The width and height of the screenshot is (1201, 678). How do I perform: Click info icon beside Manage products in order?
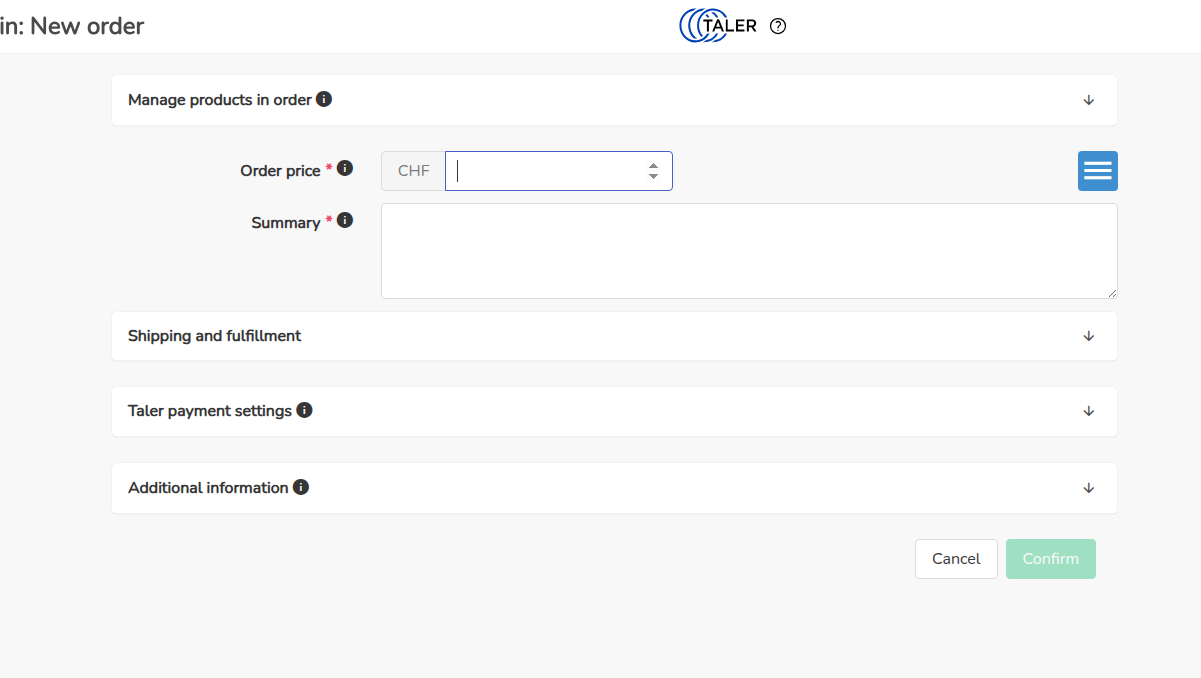coord(324,99)
